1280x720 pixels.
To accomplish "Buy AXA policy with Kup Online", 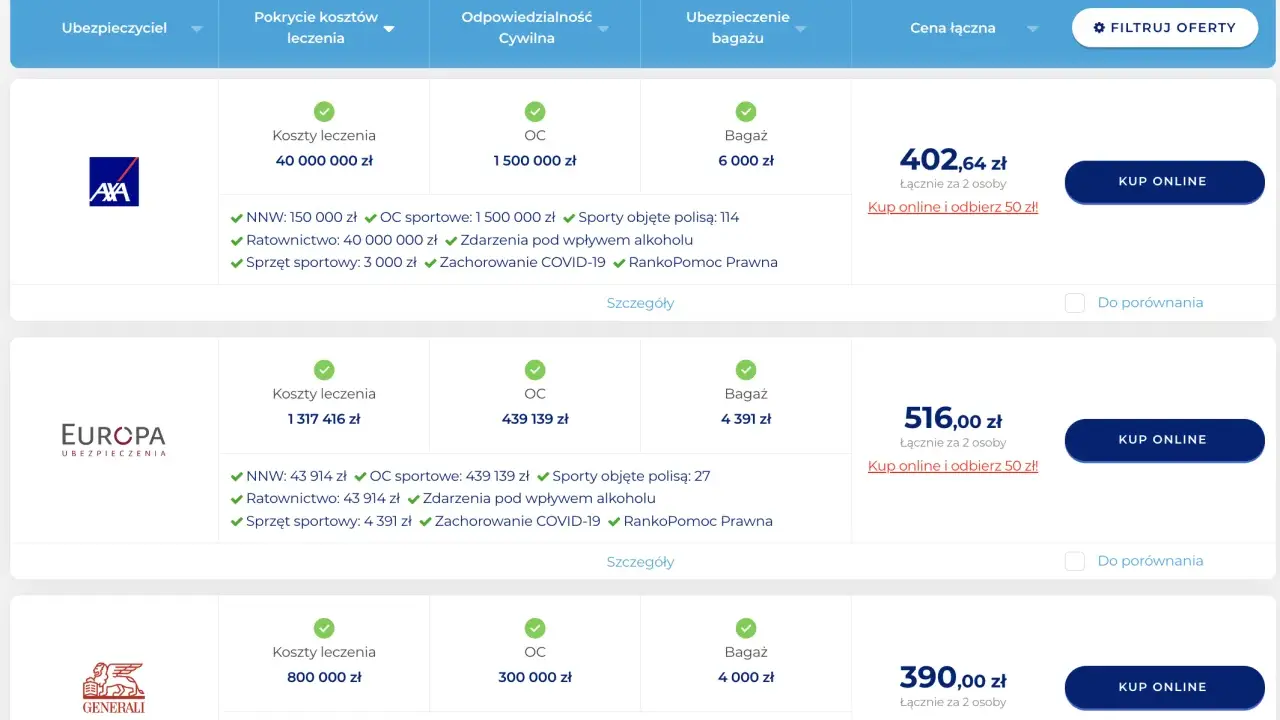I will (1165, 181).
